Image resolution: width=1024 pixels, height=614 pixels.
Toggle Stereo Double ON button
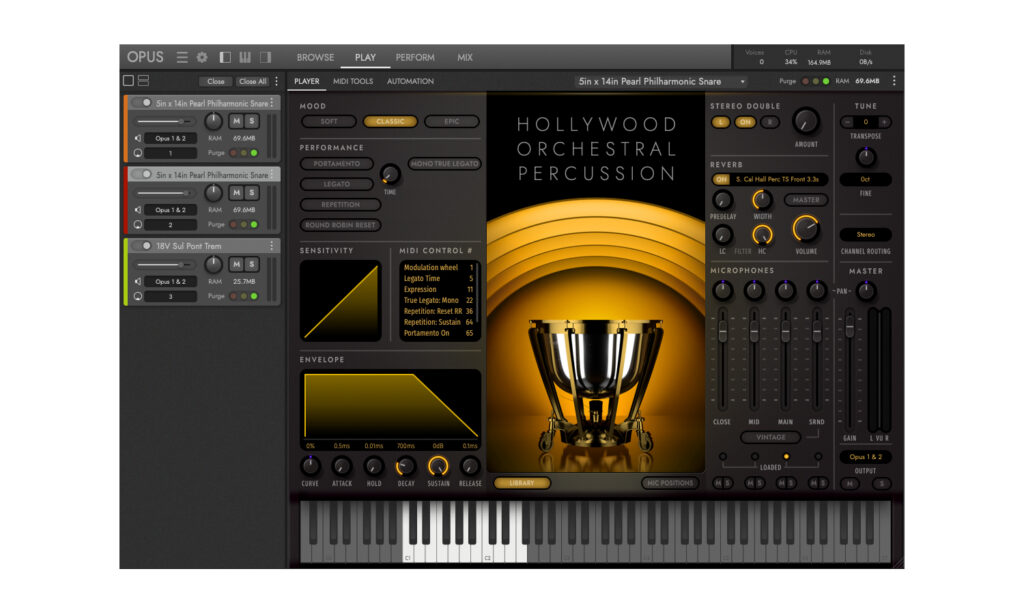pyautogui.click(x=745, y=122)
